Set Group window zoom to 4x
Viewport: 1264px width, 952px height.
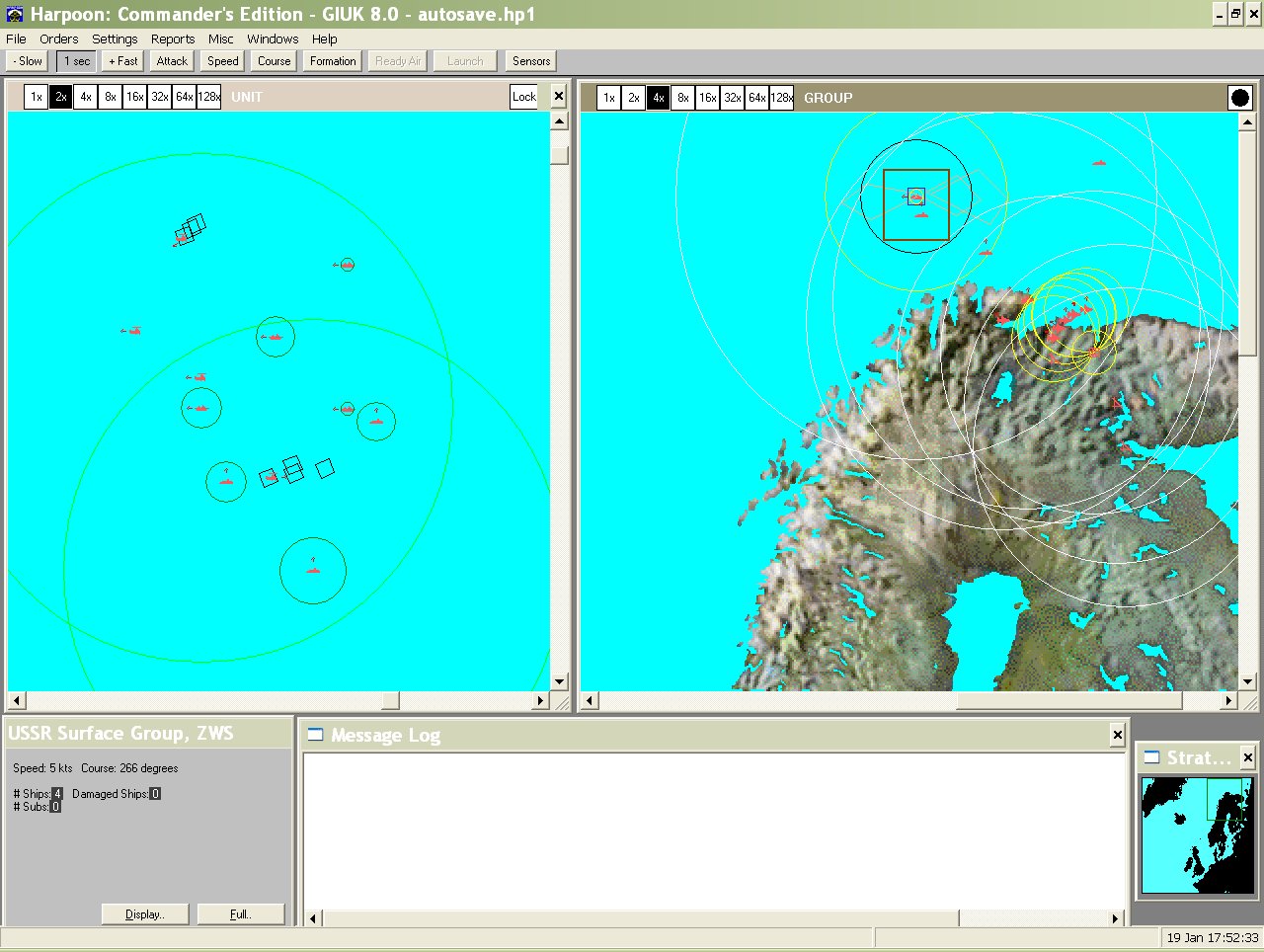pyautogui.click(x=658, y=98)
